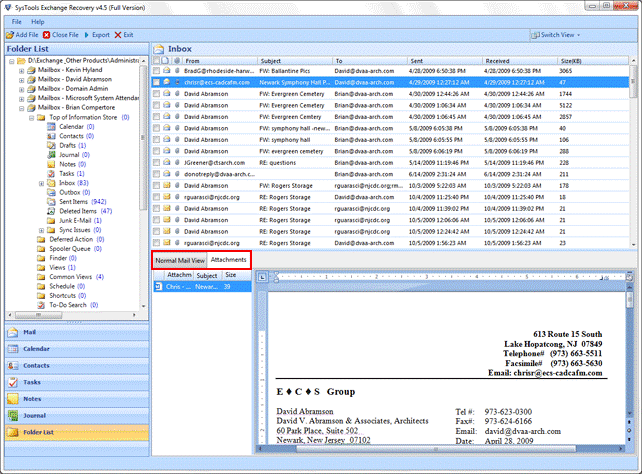The height and width of the screenshot is (474, 642).
Task: Collapse Top of Information Store node
Action: [32, 118]
